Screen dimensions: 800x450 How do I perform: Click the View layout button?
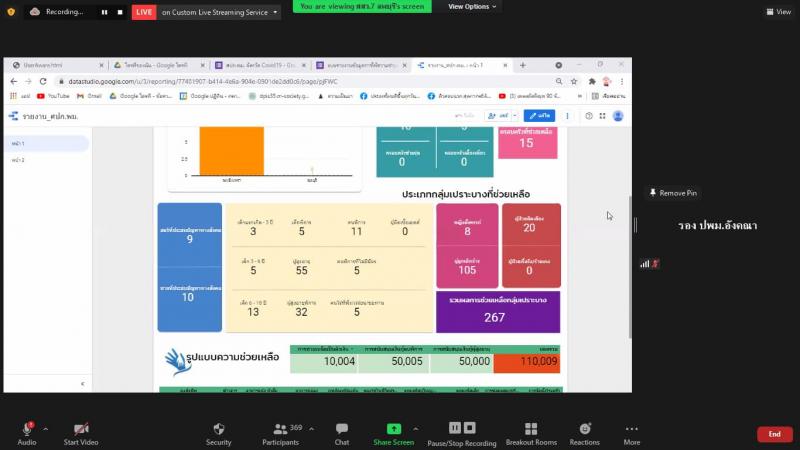[x=779, y=12]
